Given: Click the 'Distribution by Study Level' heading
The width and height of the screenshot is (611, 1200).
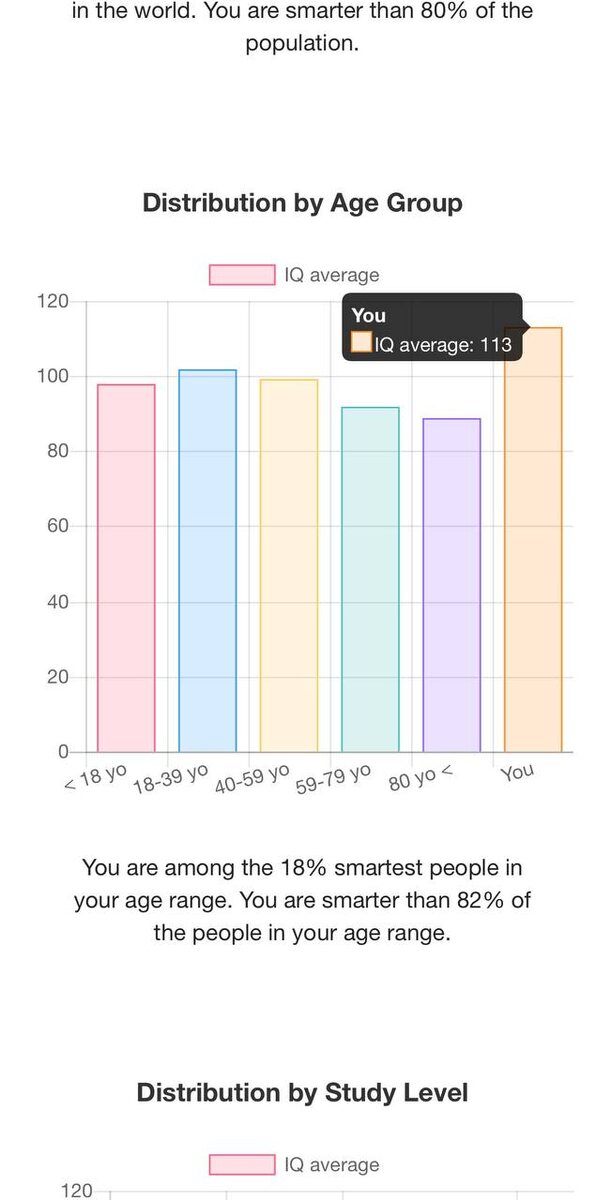Looking at the screenshot, I should [x=302, y=1092].
